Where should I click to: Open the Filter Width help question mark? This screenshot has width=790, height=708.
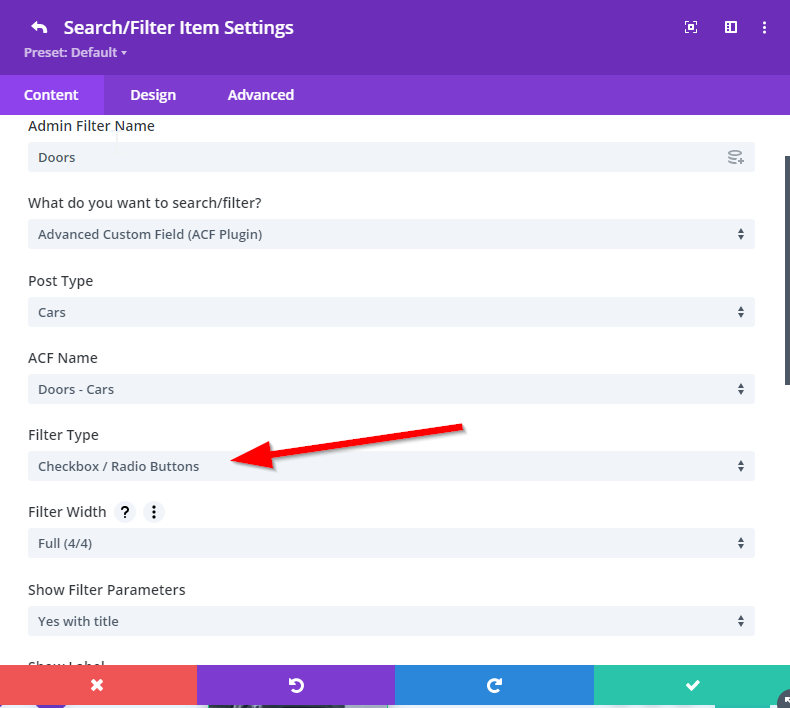pyautogui.click(x=125, y=512)
